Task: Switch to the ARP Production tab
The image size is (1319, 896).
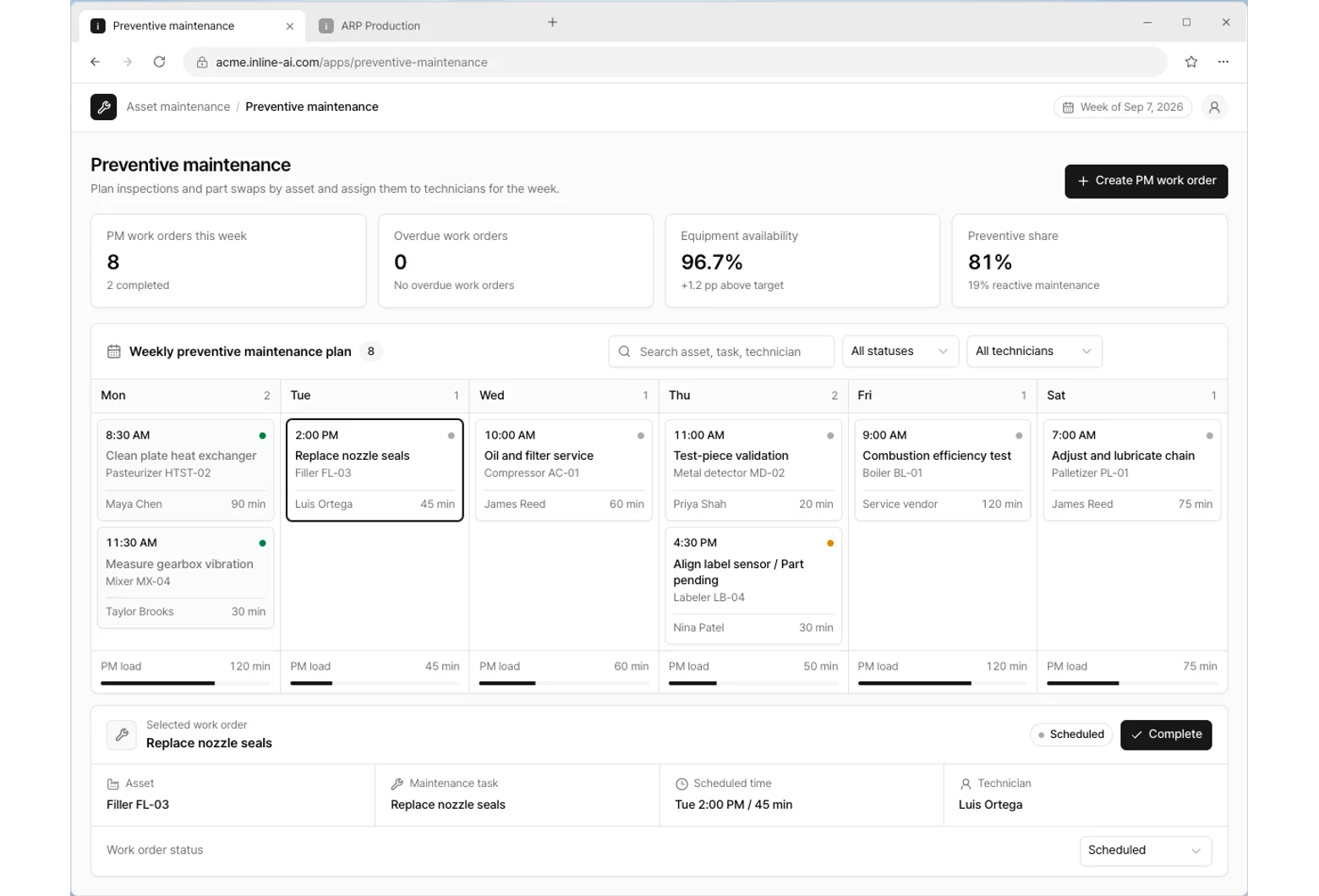Action: point(380,26)
